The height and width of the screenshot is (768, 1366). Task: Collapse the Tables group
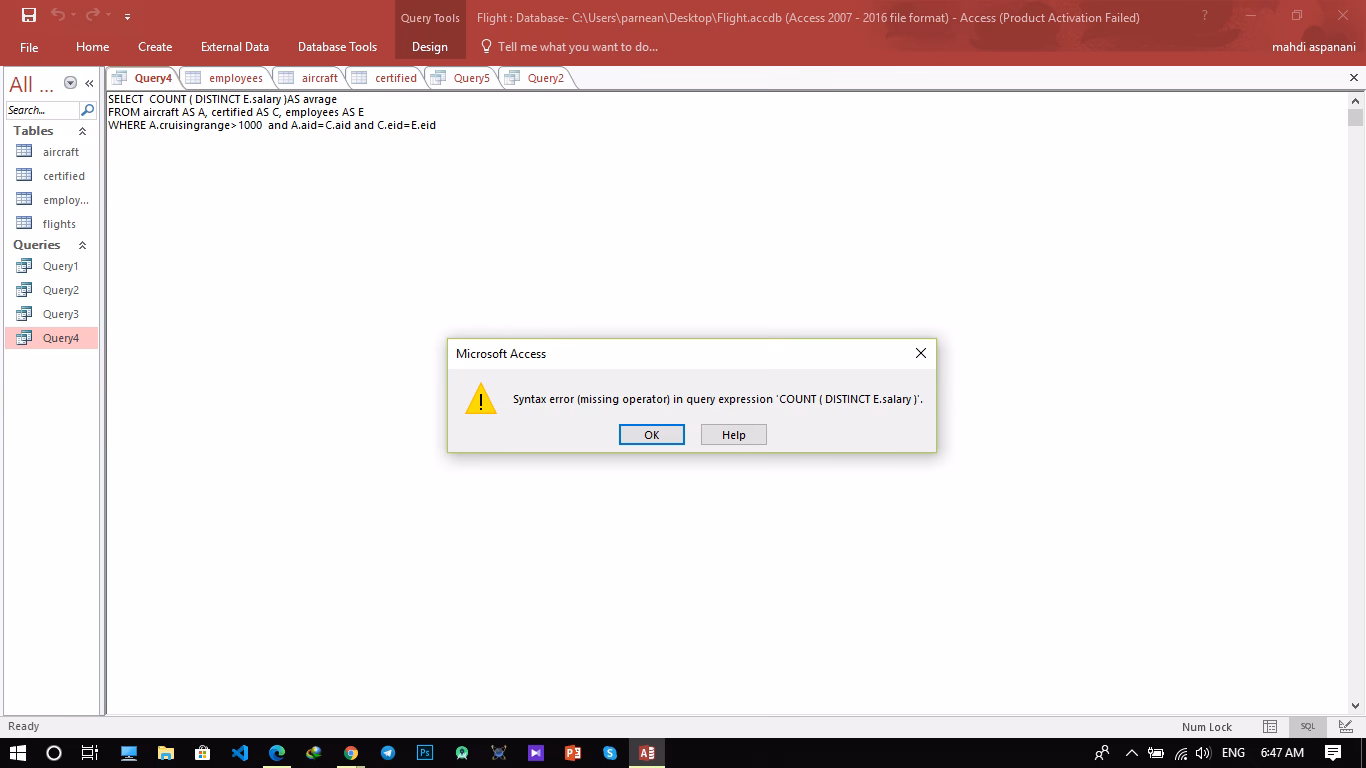[x=82, y=130]
